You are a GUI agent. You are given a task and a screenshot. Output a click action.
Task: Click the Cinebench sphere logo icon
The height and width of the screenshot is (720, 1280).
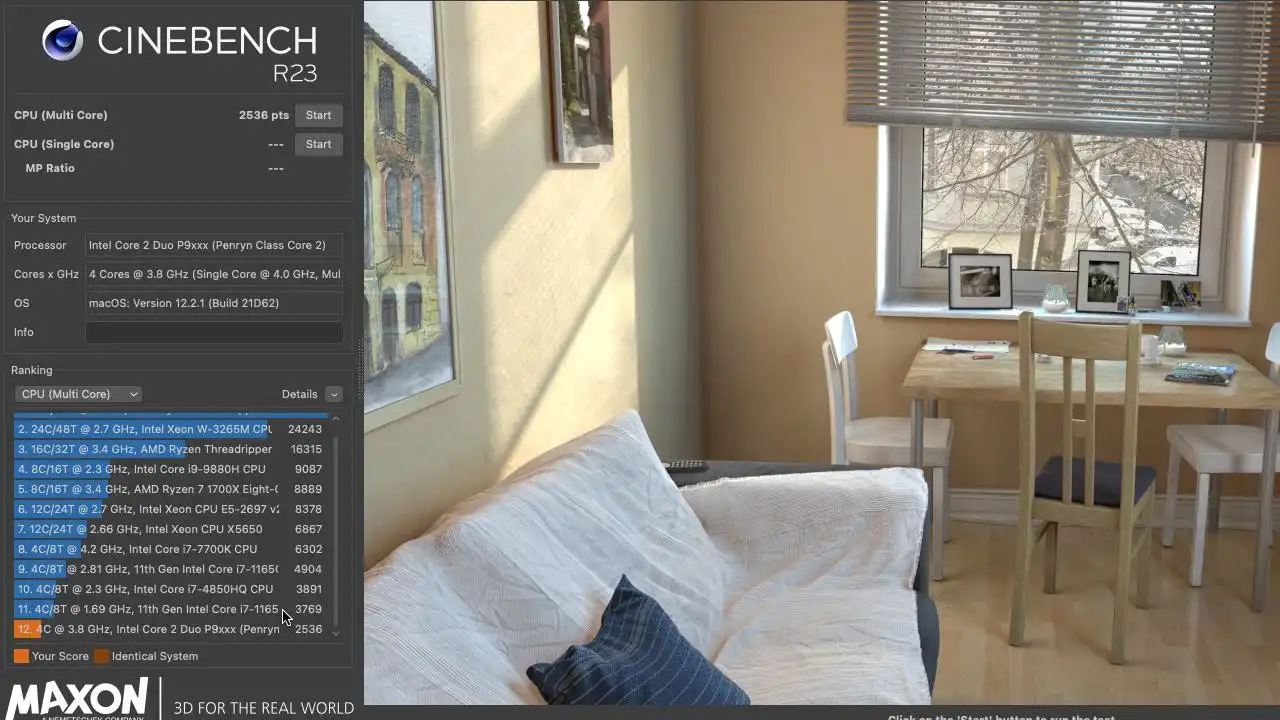point(63,41)
